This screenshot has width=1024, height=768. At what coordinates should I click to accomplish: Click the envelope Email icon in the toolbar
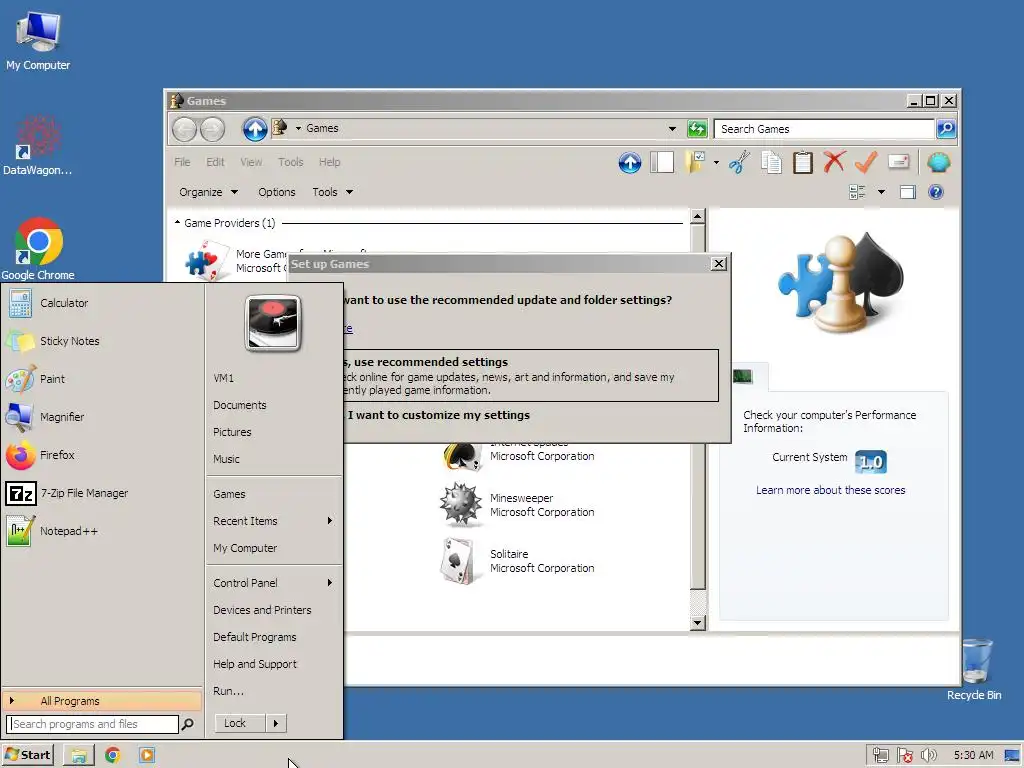click(899, 161)
